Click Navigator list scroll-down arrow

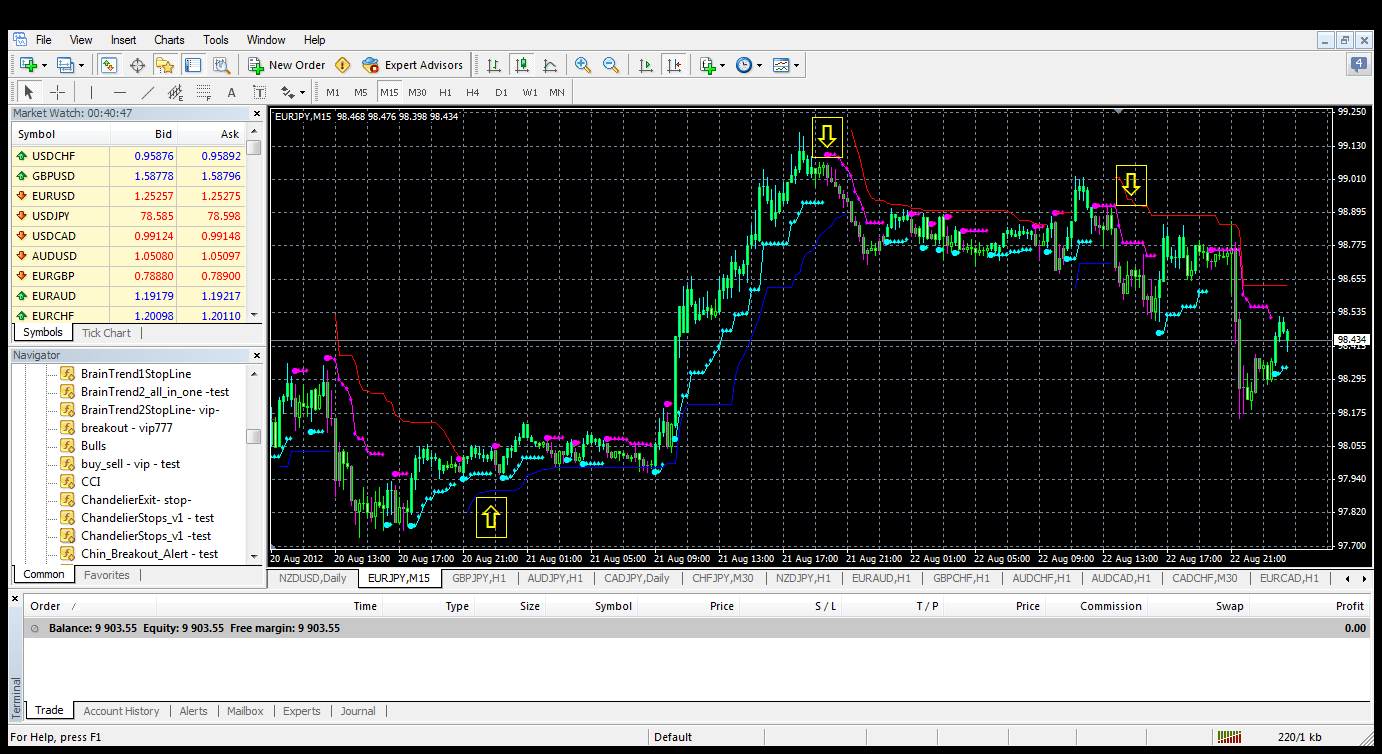[x=254, y=556]
